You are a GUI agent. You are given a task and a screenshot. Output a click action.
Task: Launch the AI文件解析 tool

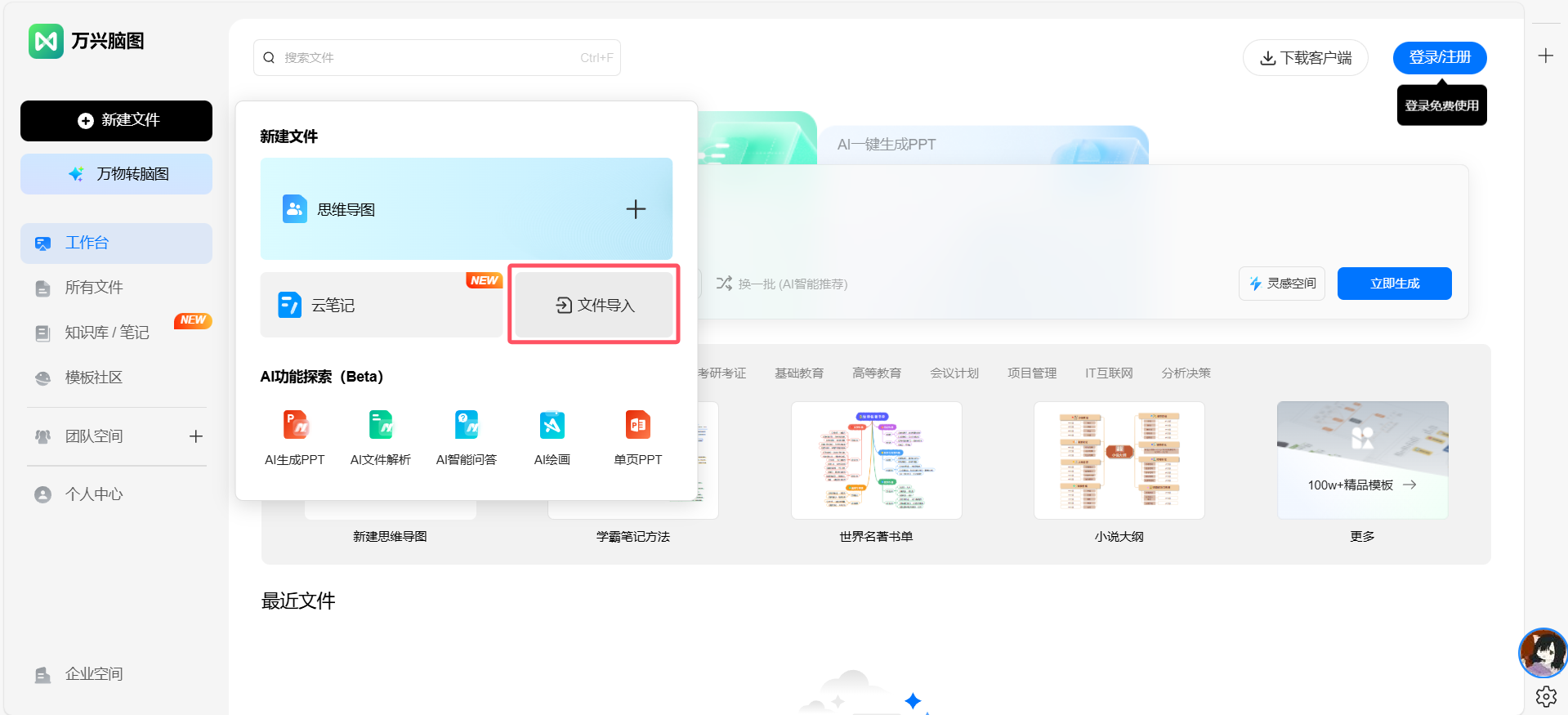click(381, 426)
